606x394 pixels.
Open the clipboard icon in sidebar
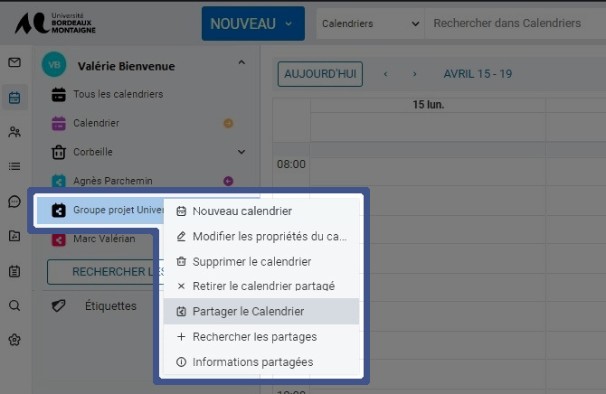[15, 271]
